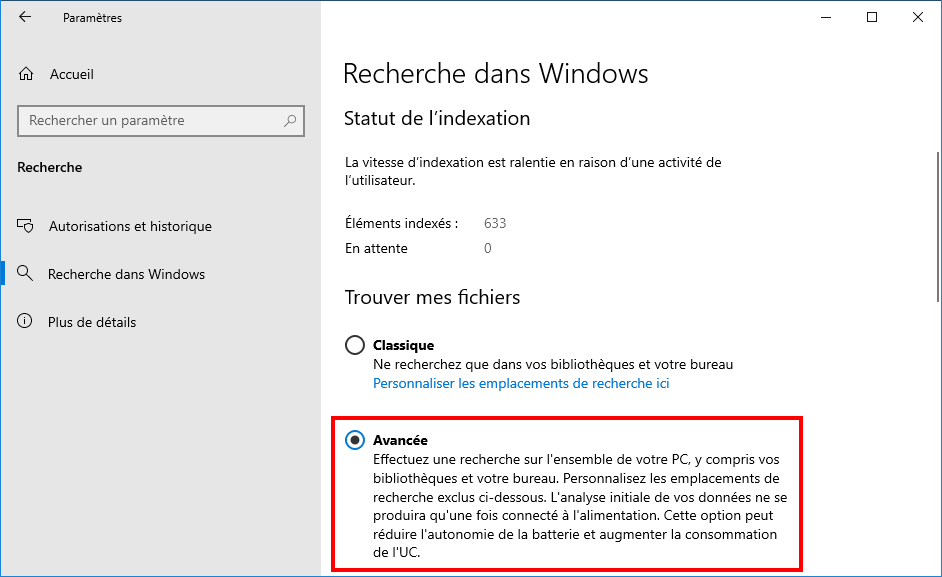Image resolution: width=942 pixels, height=577 pixels.
Task: Select the Classique radio button
Action: [354, 345]
